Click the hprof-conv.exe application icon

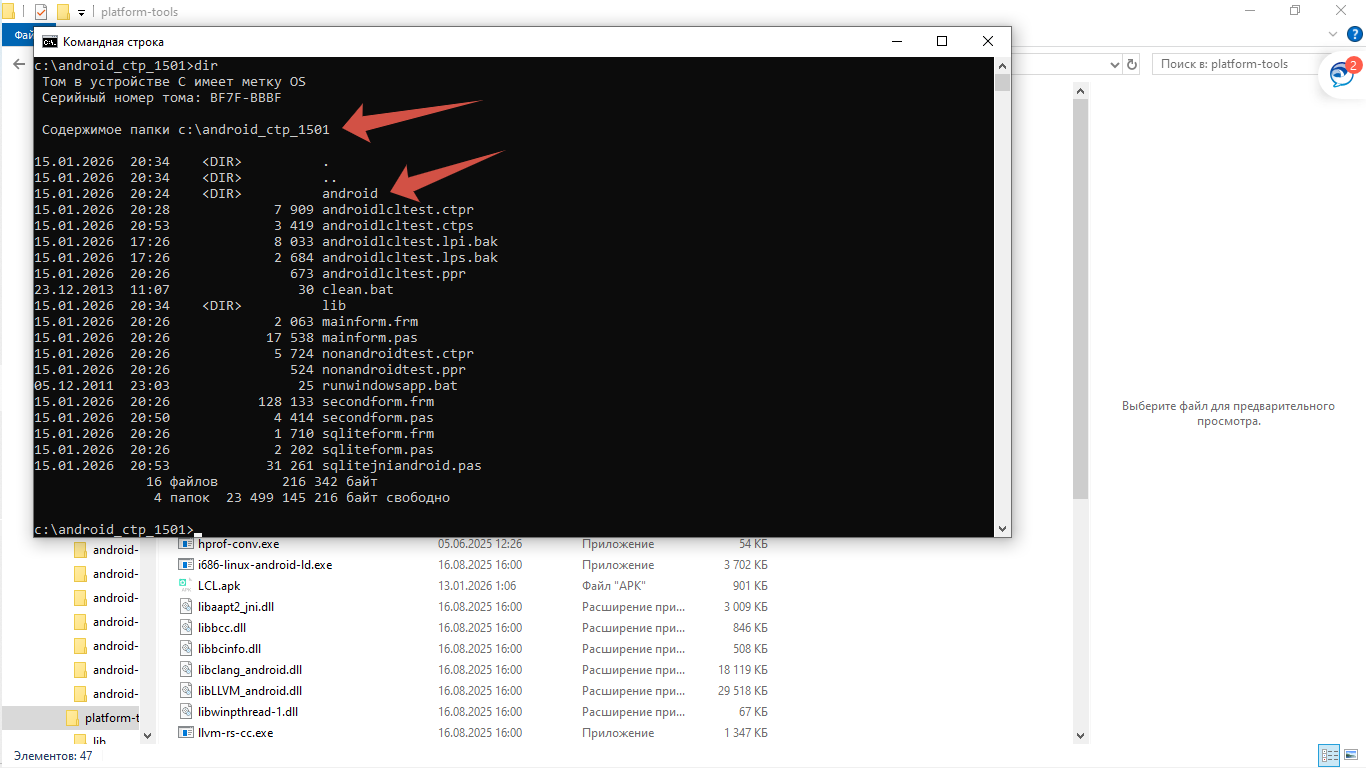tap(185, 544)
